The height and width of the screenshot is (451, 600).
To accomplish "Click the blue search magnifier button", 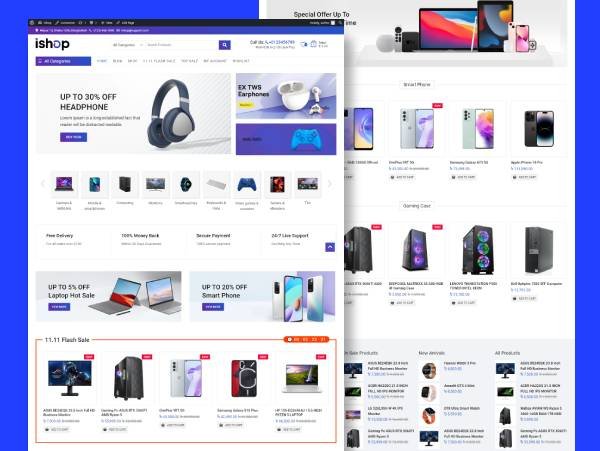I will click(x=225, y=45).
